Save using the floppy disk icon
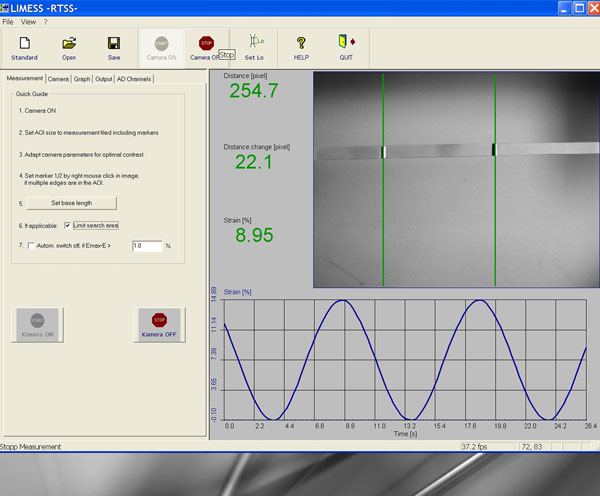Image resolution: width=600 pixels, height=496 pixels. pos(114,43)
